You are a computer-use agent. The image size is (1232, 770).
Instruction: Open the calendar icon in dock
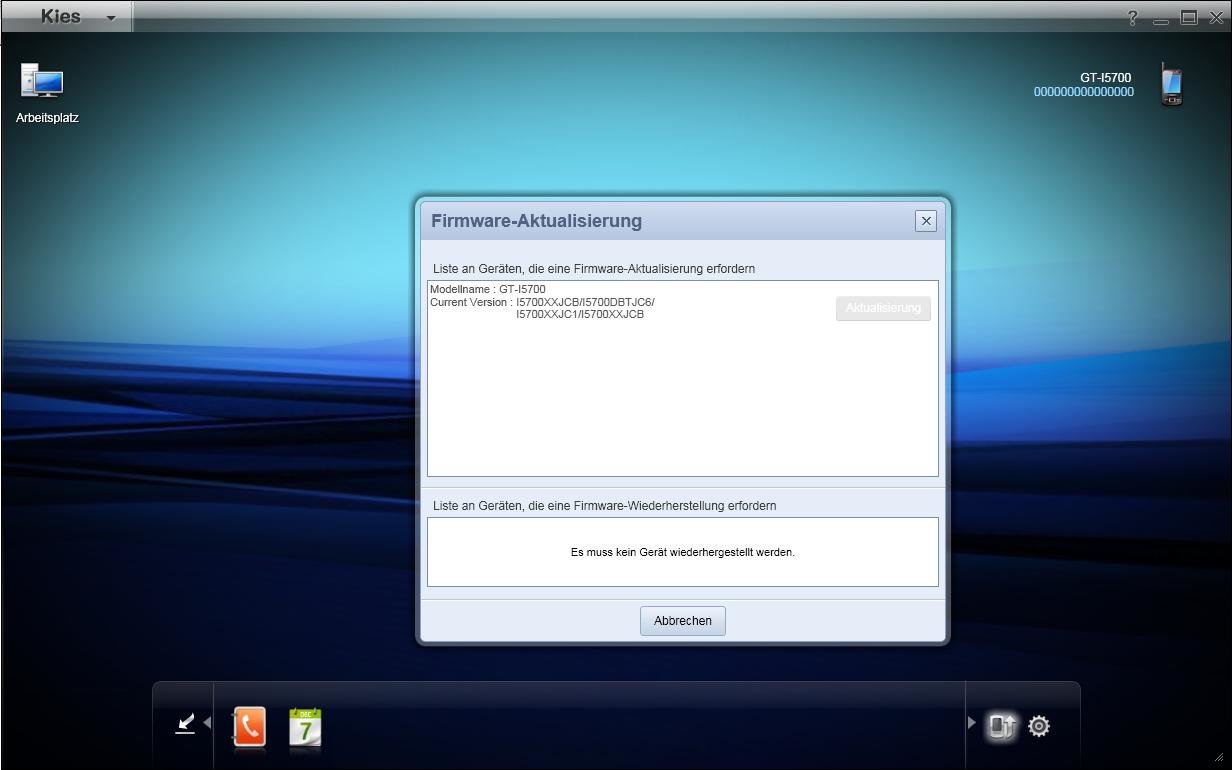(x=305, y=727)
